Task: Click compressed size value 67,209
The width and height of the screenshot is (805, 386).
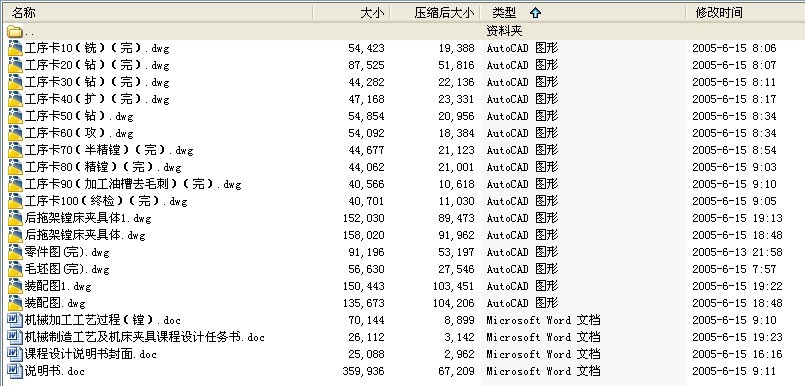Action: (x=457, y=371)
